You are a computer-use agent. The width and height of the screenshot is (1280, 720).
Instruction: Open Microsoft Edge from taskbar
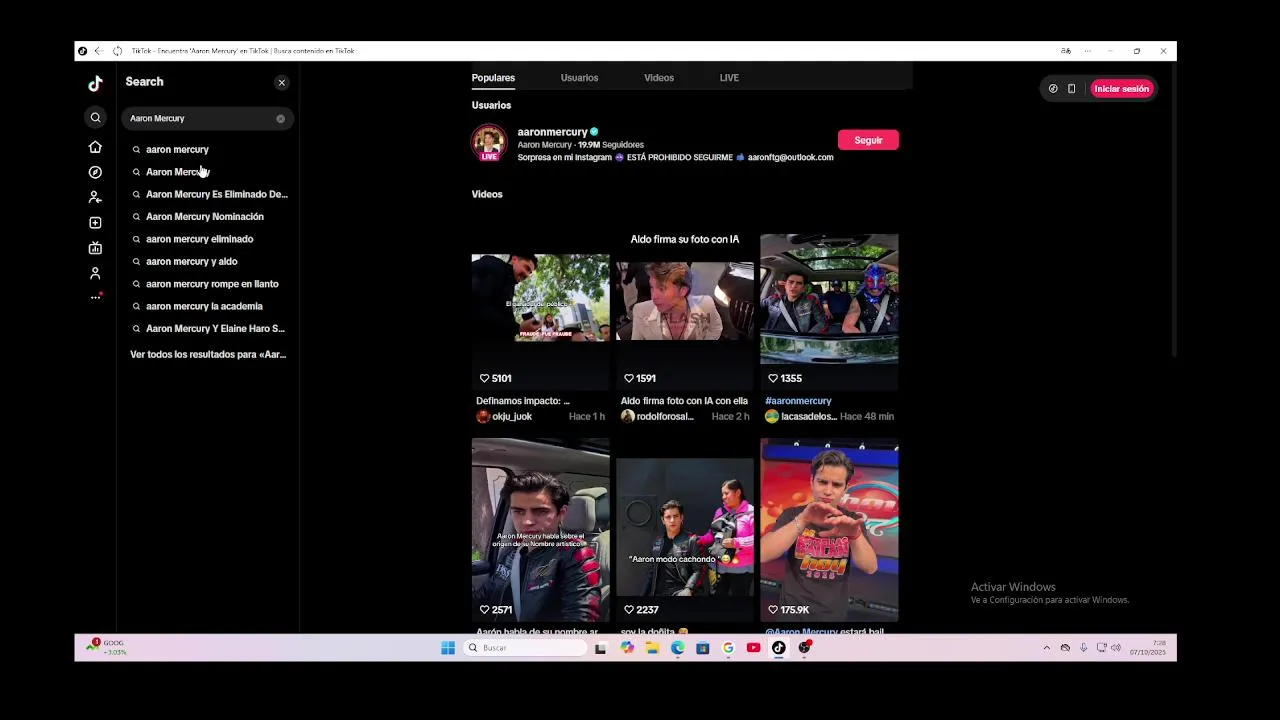[x=678, y=648]
